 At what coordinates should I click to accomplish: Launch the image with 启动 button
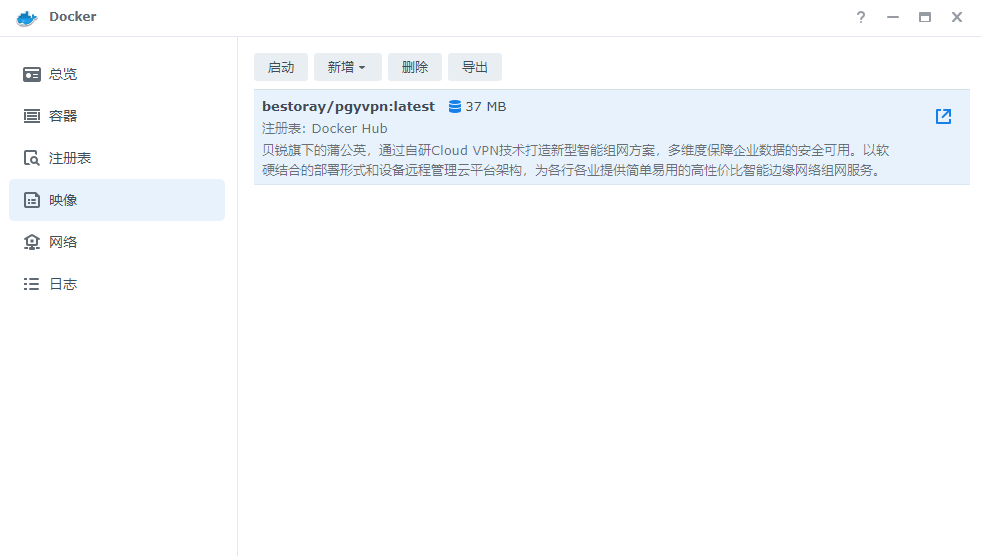pyautogui.click(x=281, y=67)
